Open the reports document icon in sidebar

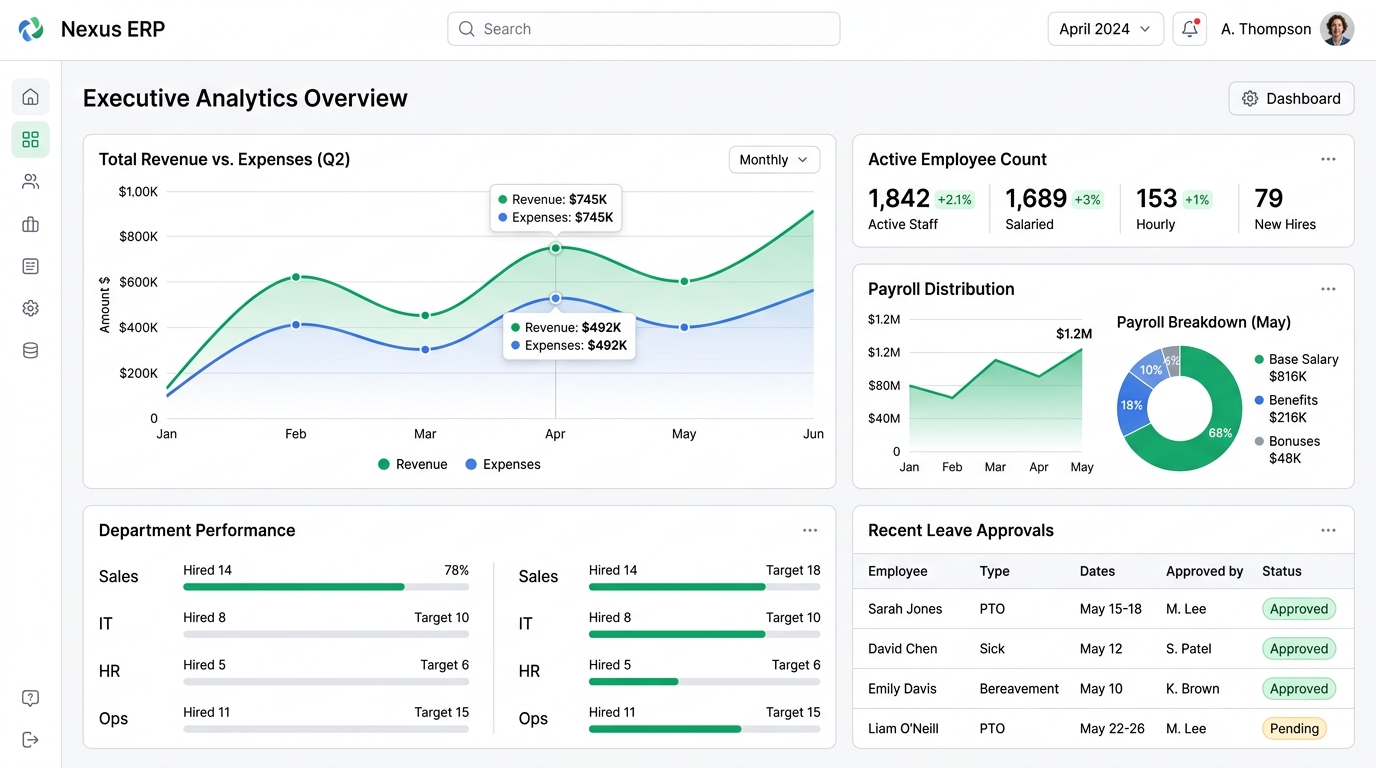pos(30,266)
